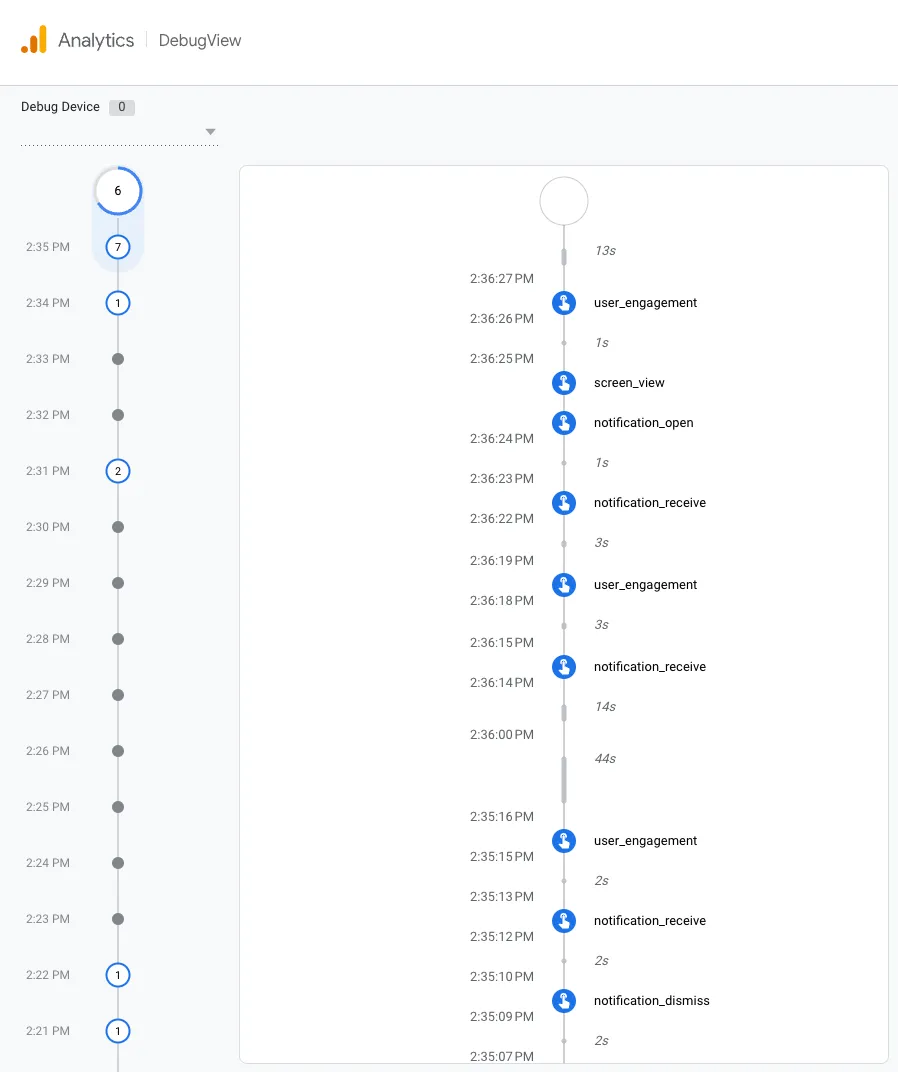Click the notification_open event icon
Image resolution: width=898 pixels, height=1072 pixels.
coord(564,422)
